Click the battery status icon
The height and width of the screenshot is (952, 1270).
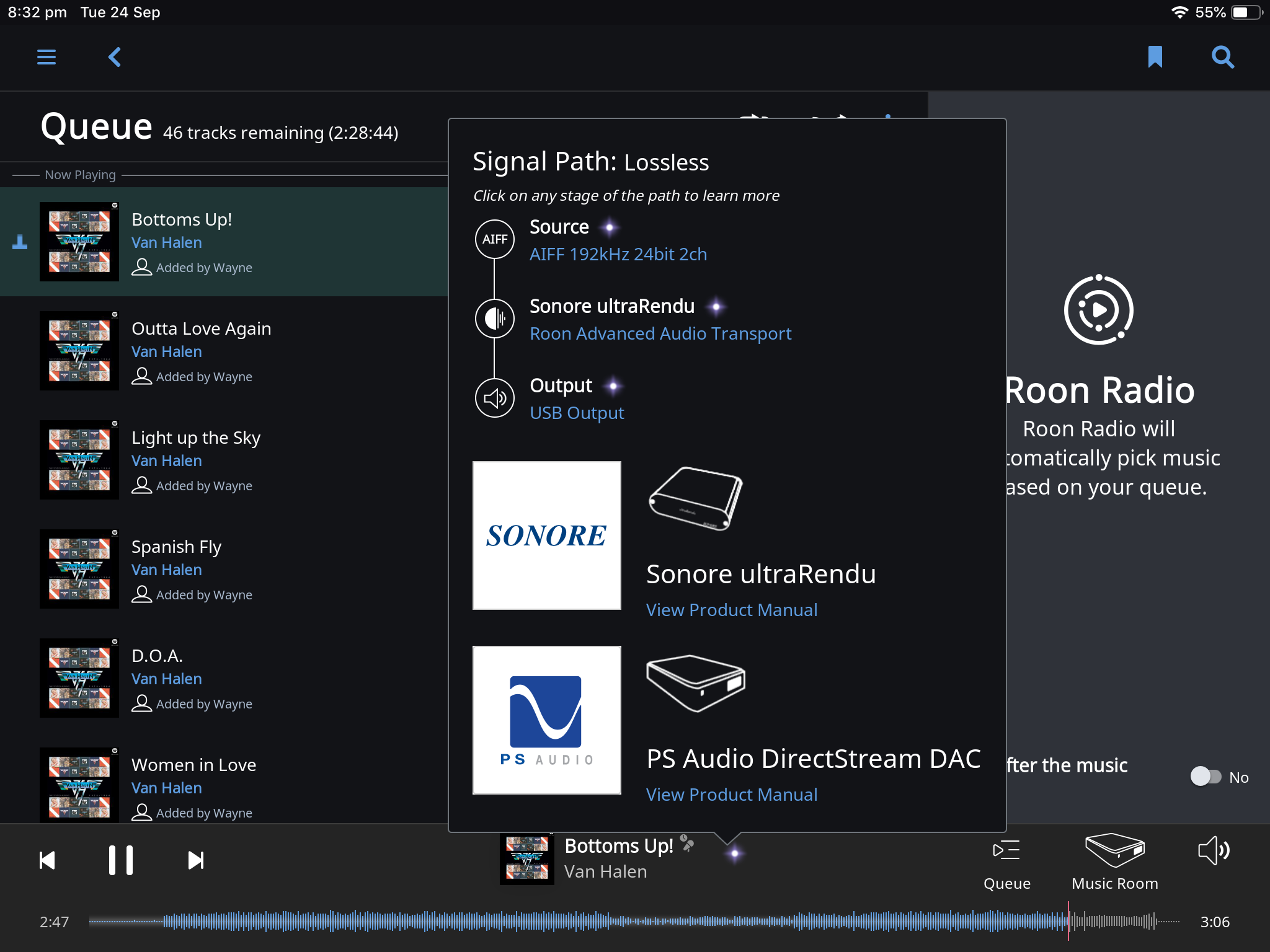[1246, 12]
